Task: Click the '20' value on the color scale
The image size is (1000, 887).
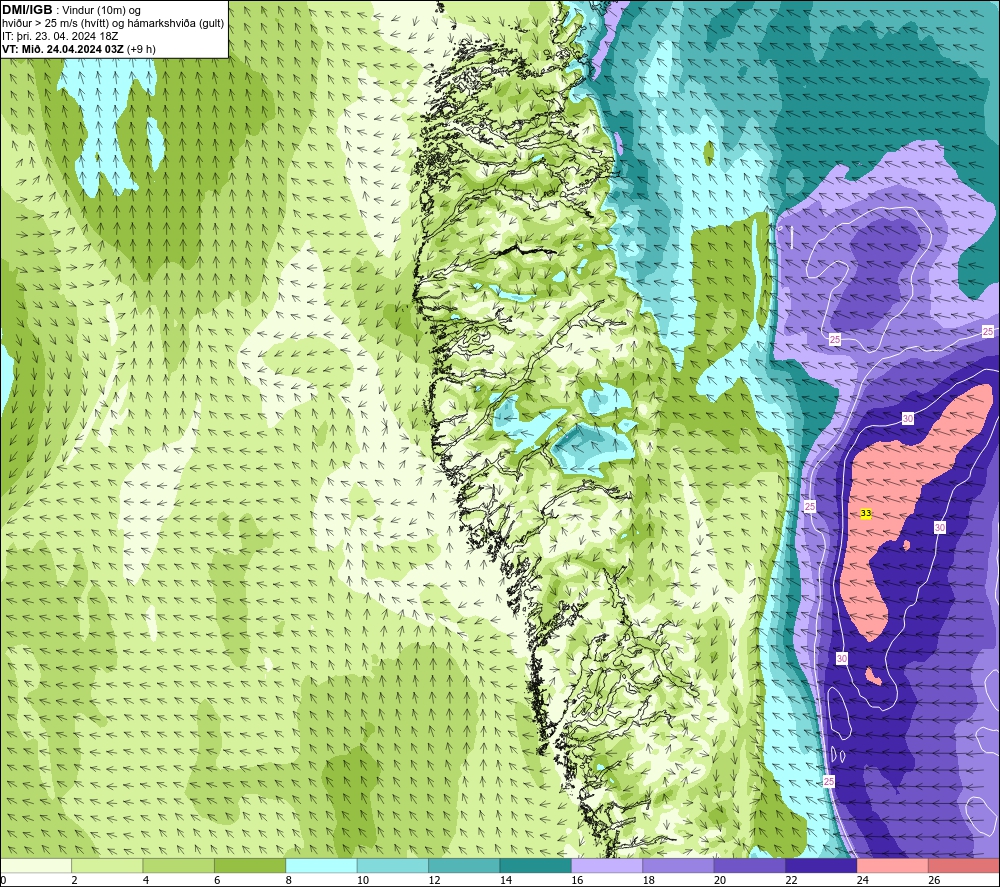Action: [720, 880]
